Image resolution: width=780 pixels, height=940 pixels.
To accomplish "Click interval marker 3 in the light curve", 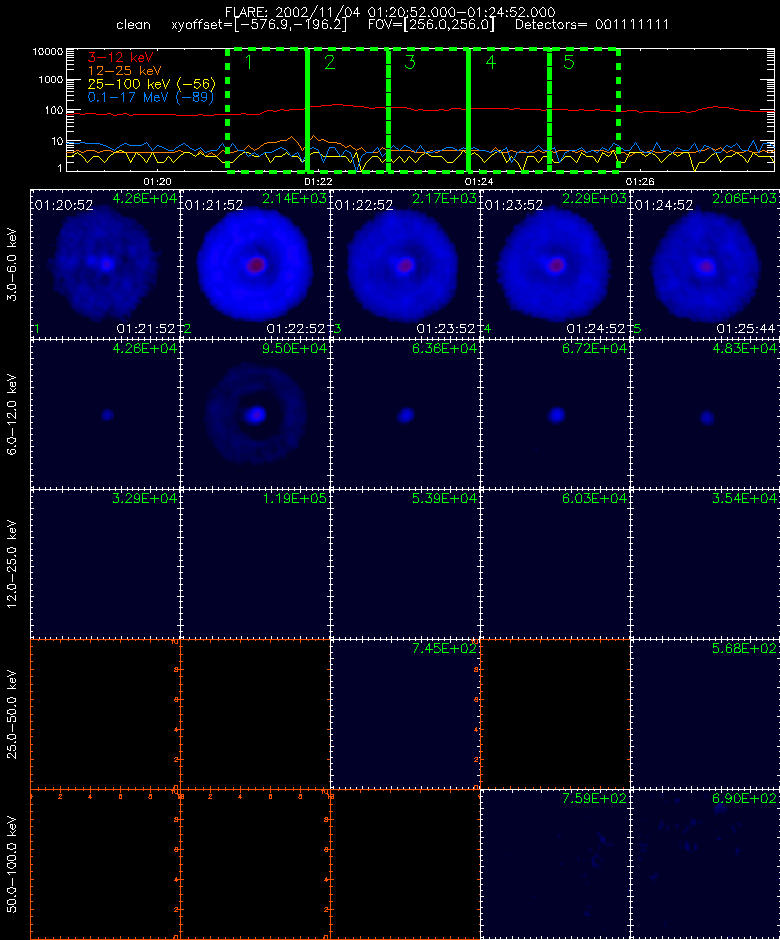I will click(410, 62).
